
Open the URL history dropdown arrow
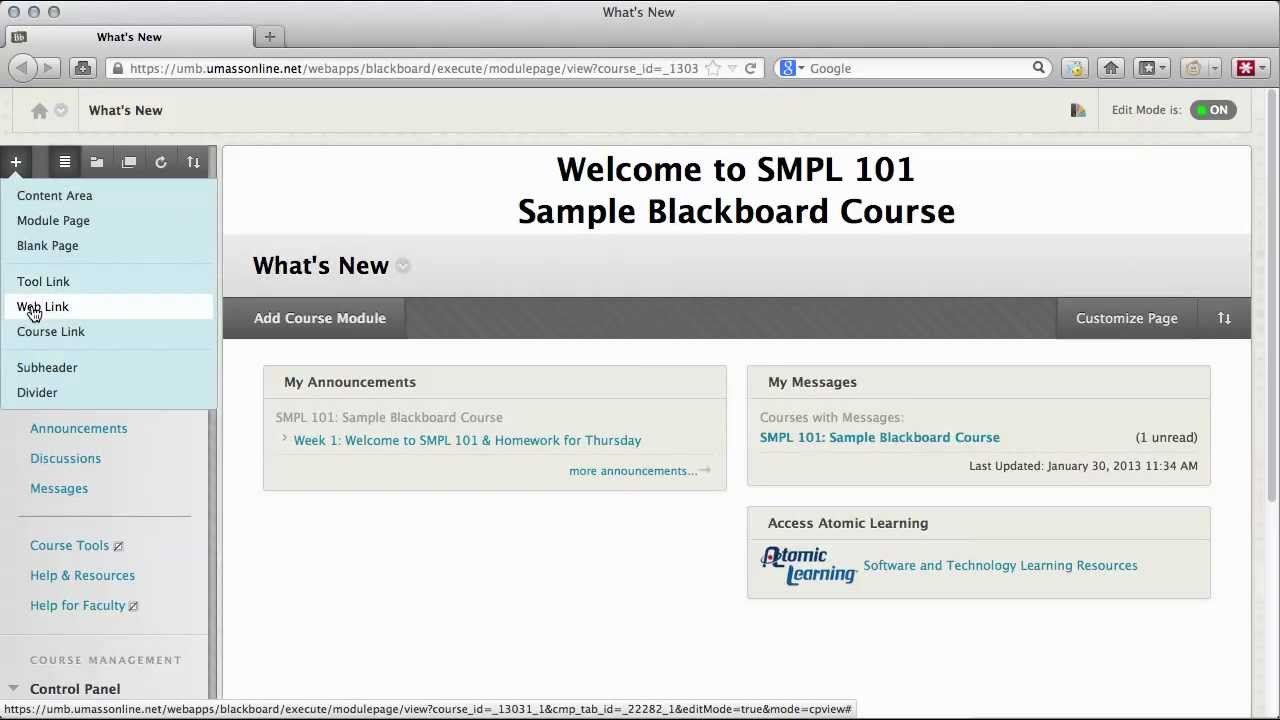pyautogui.click(x=733, y=68)
